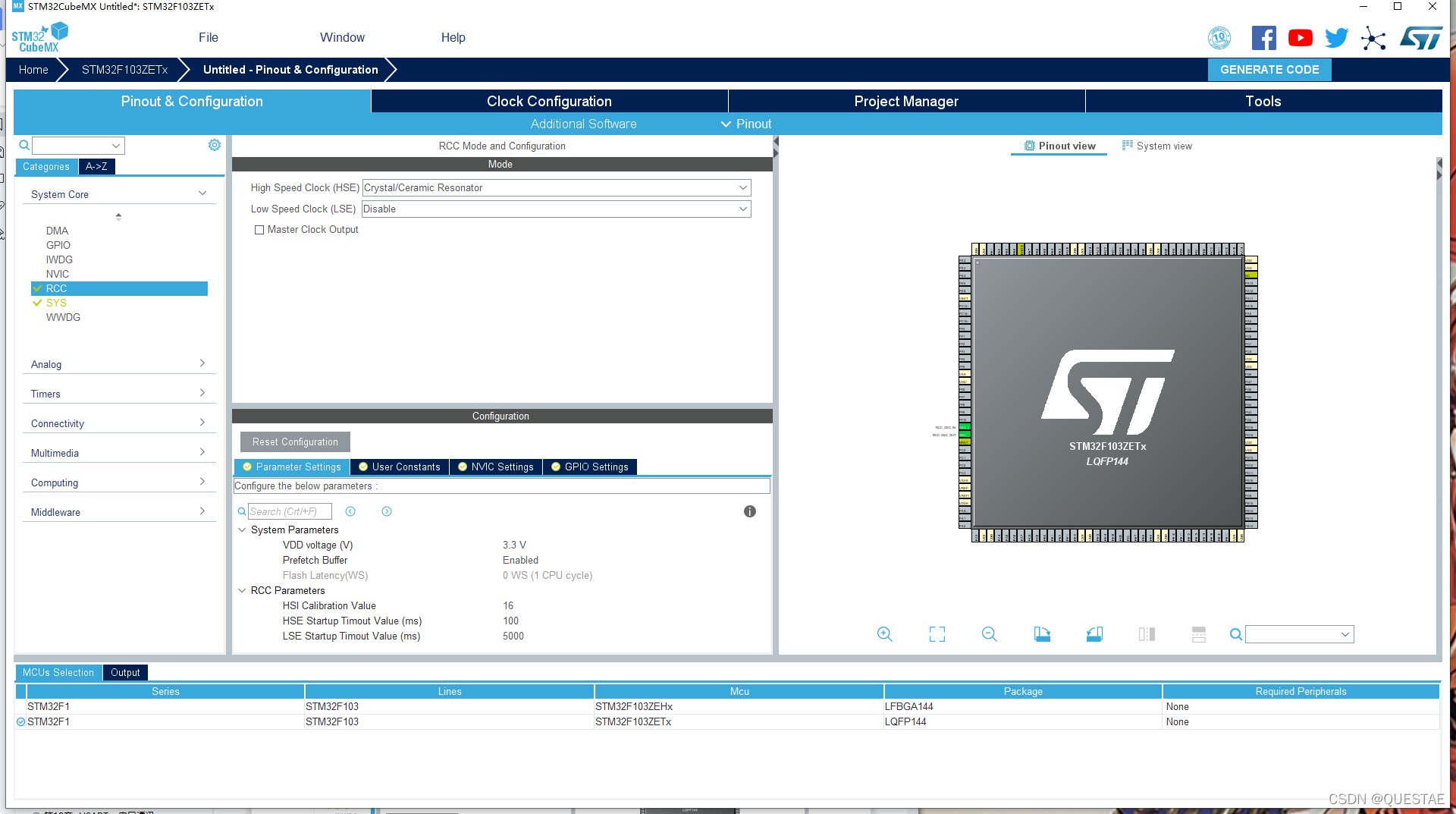Click the Reset Configuration button
The image size is (1456, 814).
[295, 442]
